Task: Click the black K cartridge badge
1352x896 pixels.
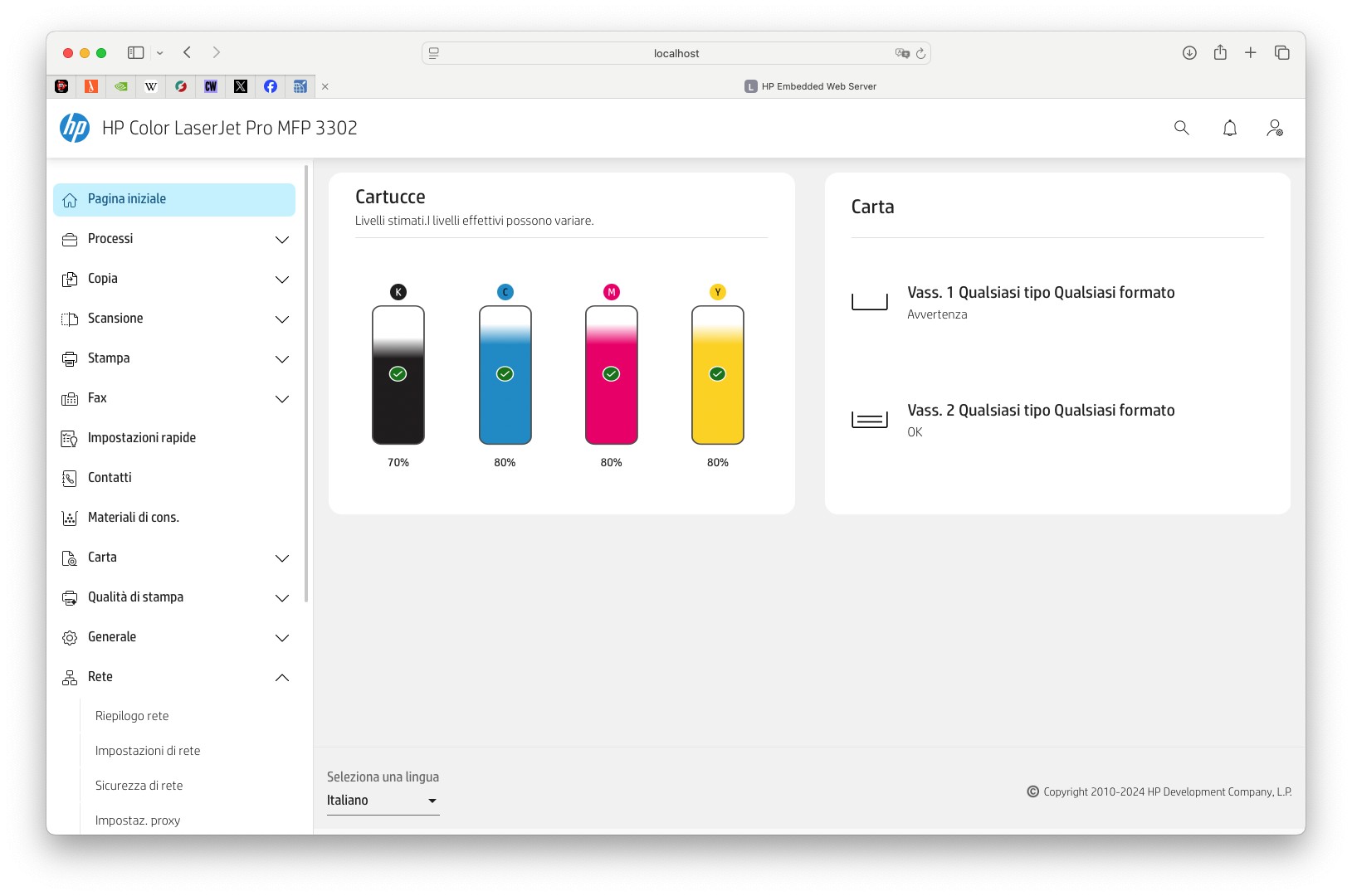Action: tap(398, 292)
